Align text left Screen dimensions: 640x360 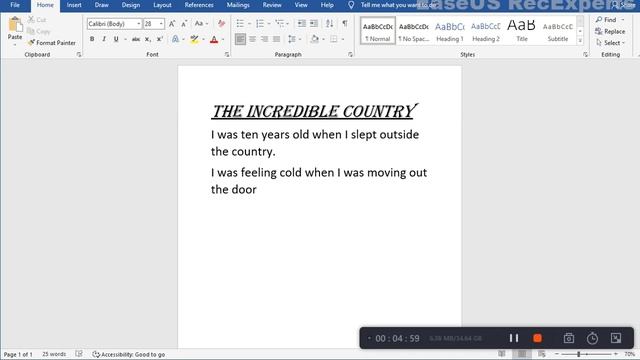(x=240, y=39)
